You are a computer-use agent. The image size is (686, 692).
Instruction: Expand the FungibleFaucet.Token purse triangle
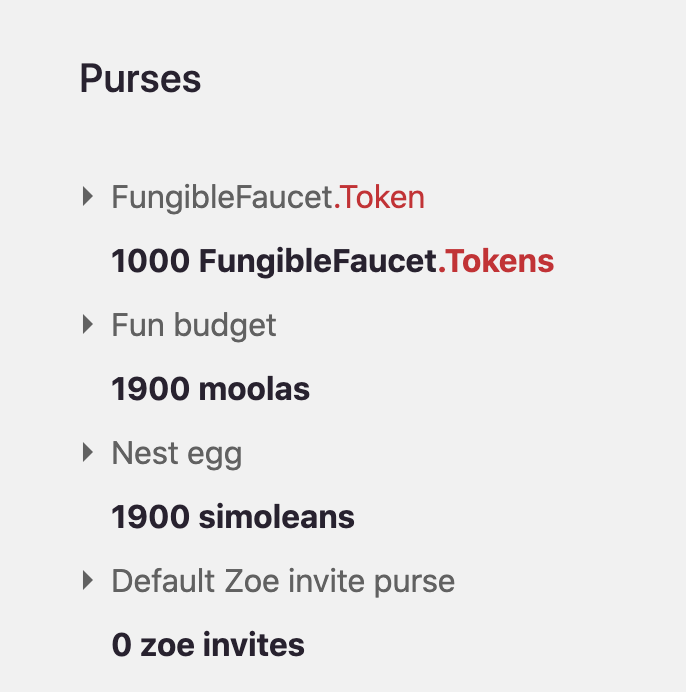[88, 196]
